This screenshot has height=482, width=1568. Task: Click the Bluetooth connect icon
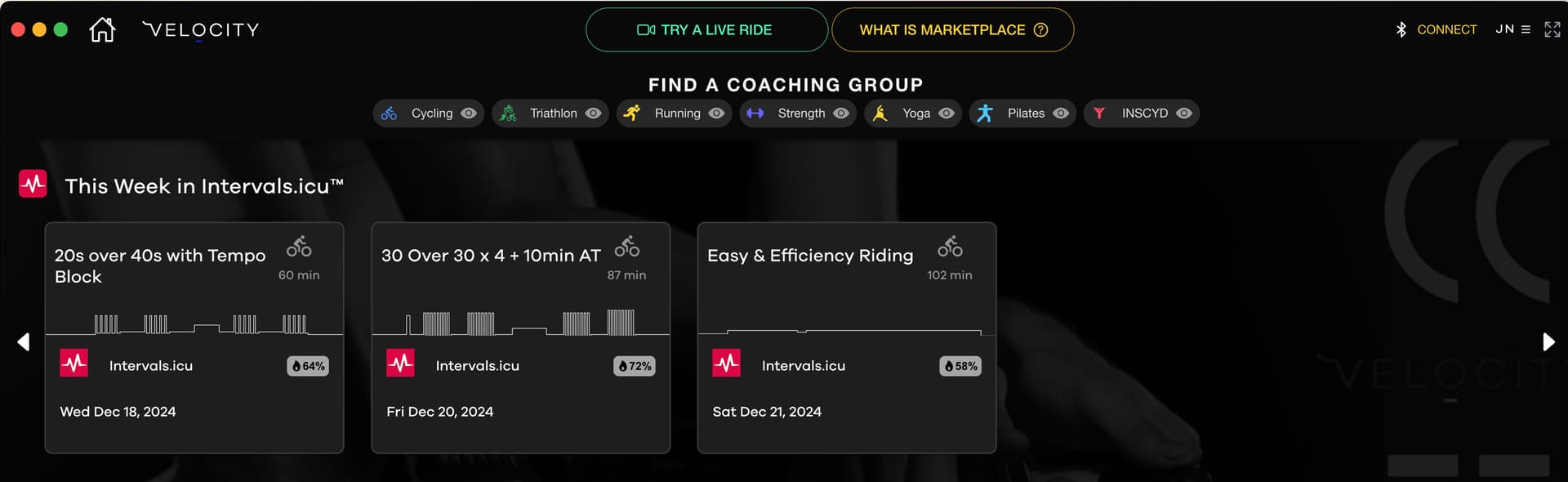[1401, 29]
